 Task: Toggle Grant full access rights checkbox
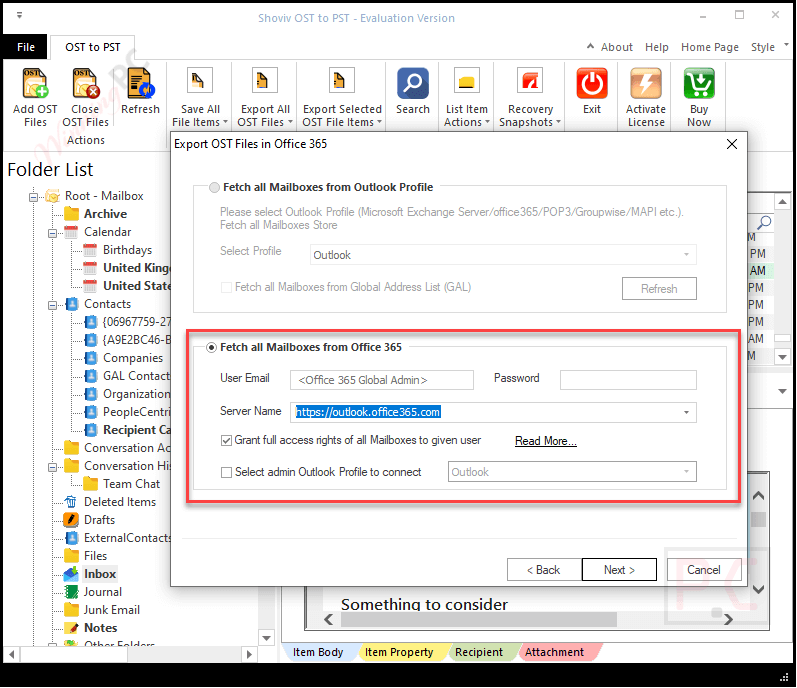pos(226,441)
